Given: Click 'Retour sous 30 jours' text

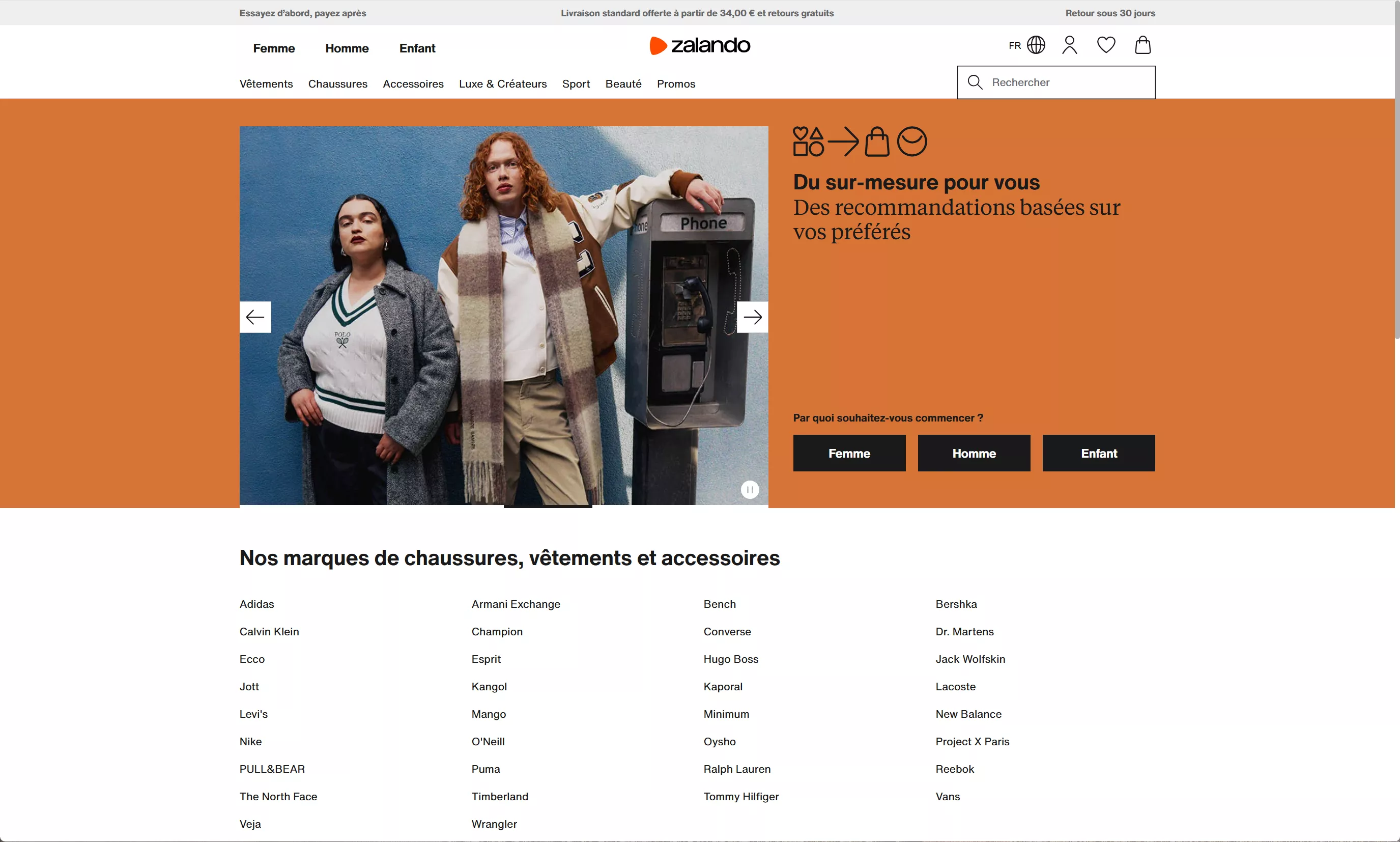Looking at the screenshot, I should click(1110, 13).
